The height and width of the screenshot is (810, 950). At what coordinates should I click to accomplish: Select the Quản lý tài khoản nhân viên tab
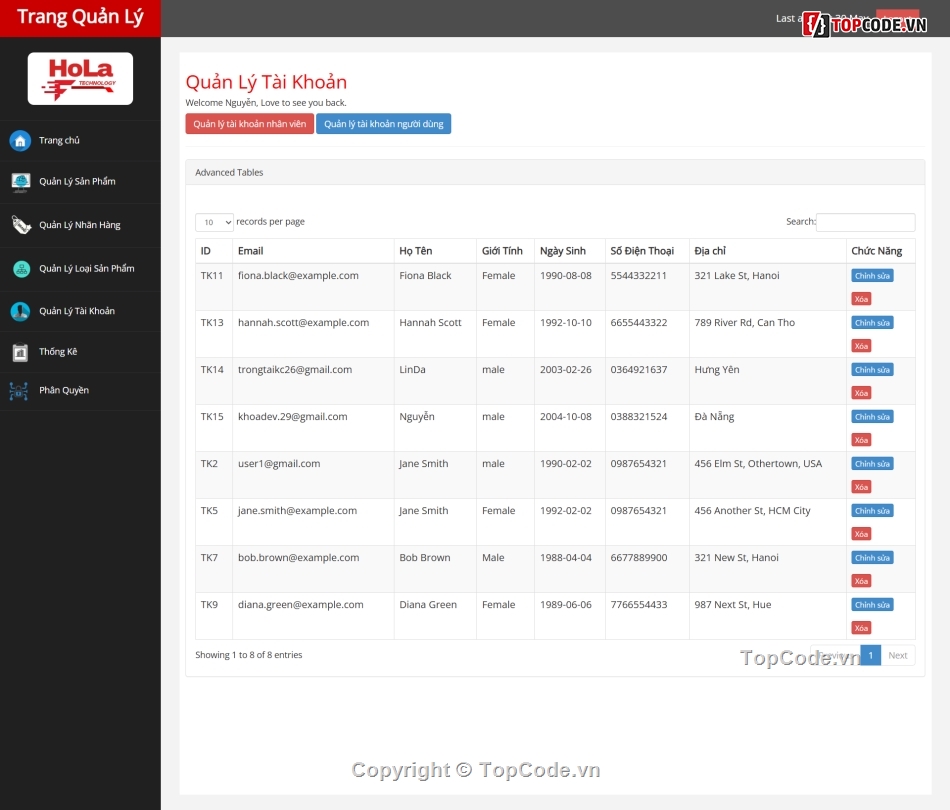[x=249, y=123]
